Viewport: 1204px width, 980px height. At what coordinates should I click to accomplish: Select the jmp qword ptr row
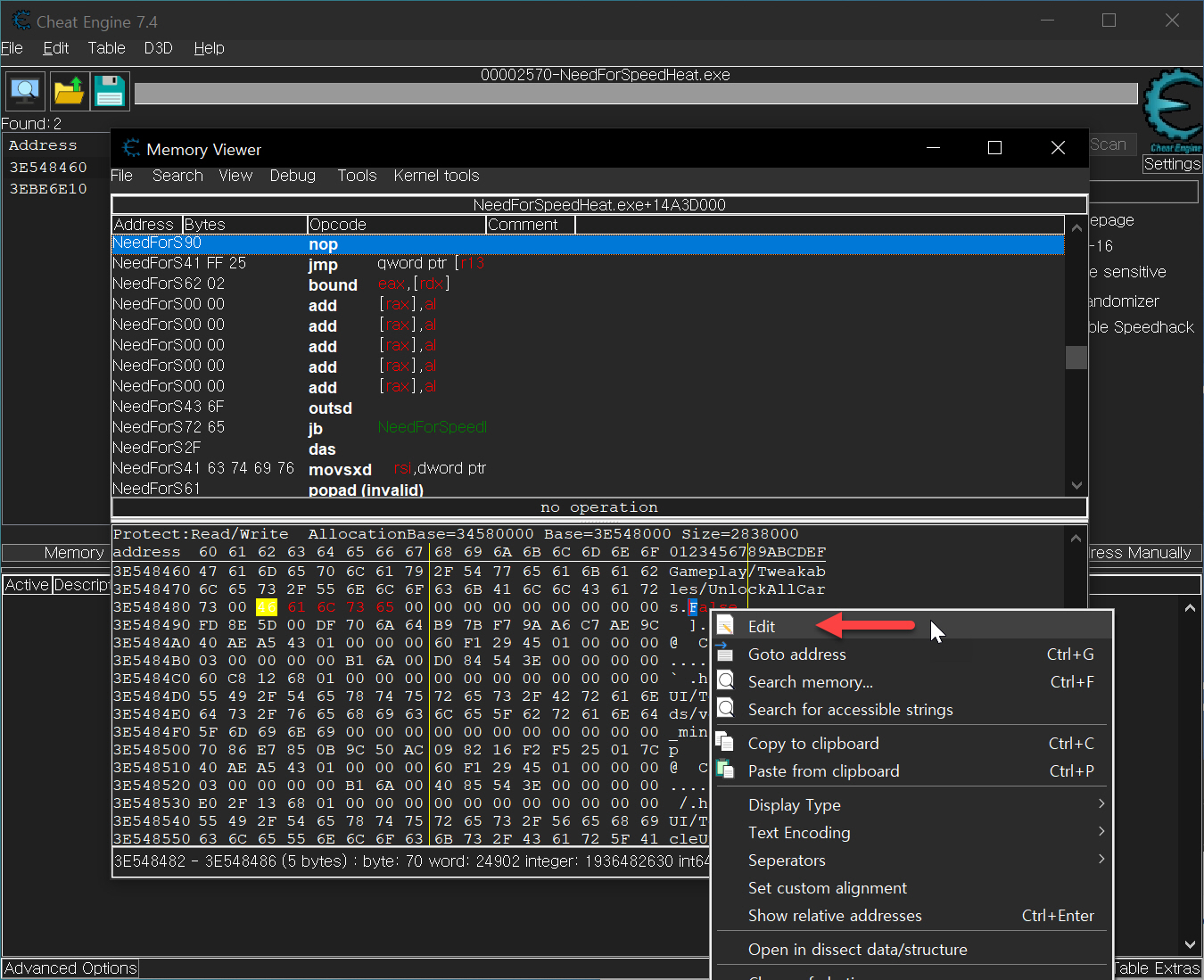point(588,264)
